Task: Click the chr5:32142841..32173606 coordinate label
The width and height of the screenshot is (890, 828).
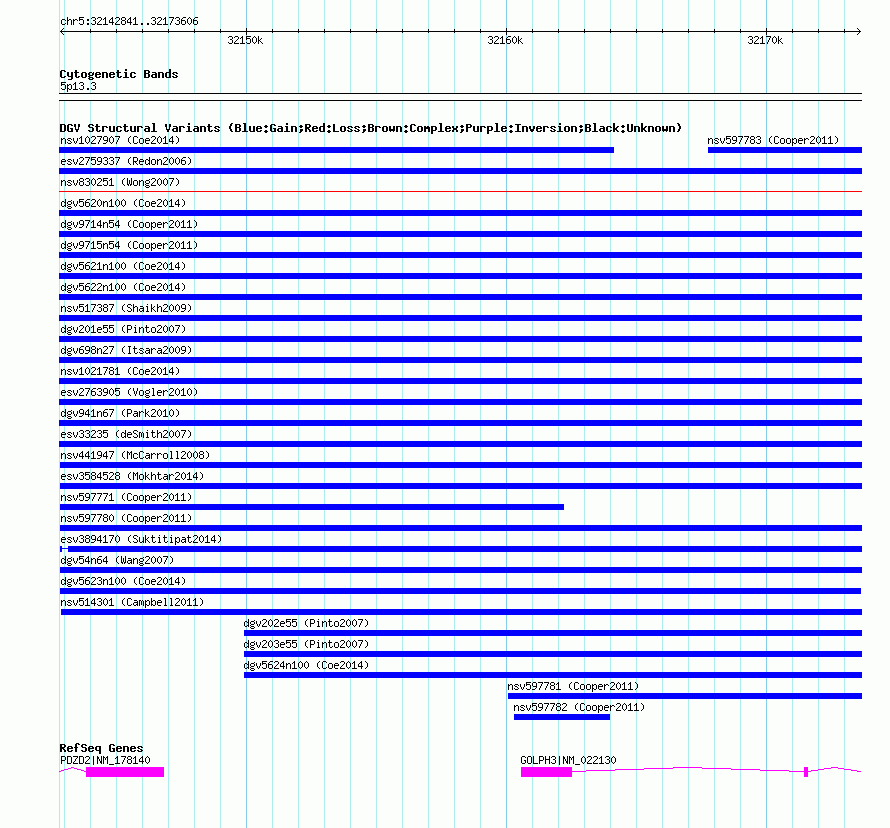Action: [129, 22]
